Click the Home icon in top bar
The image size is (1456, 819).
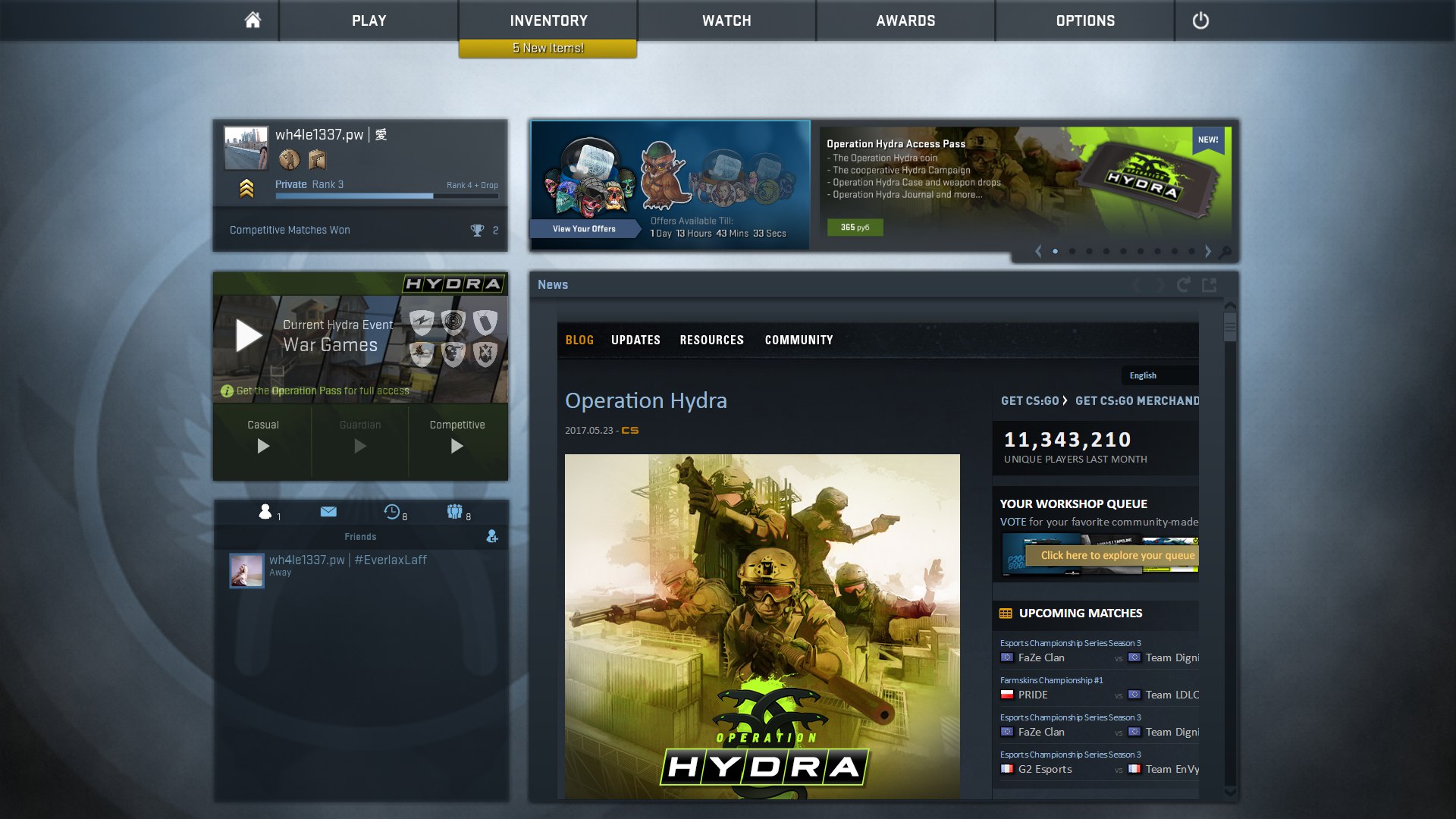(253, 20)
